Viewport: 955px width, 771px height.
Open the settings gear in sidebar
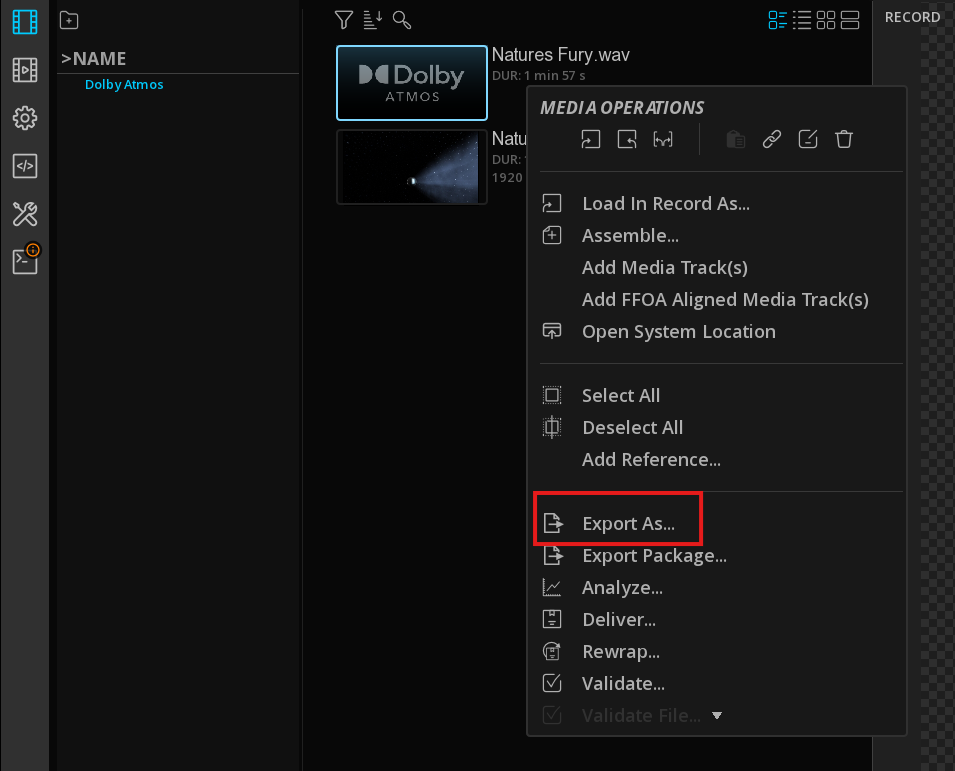tap(25, 118)
